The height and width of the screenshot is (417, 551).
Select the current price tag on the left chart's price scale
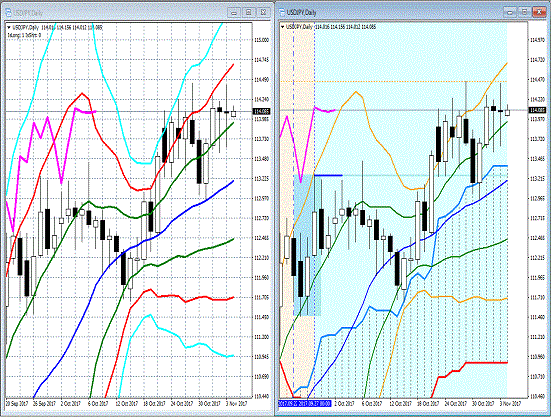coord(262,111)
